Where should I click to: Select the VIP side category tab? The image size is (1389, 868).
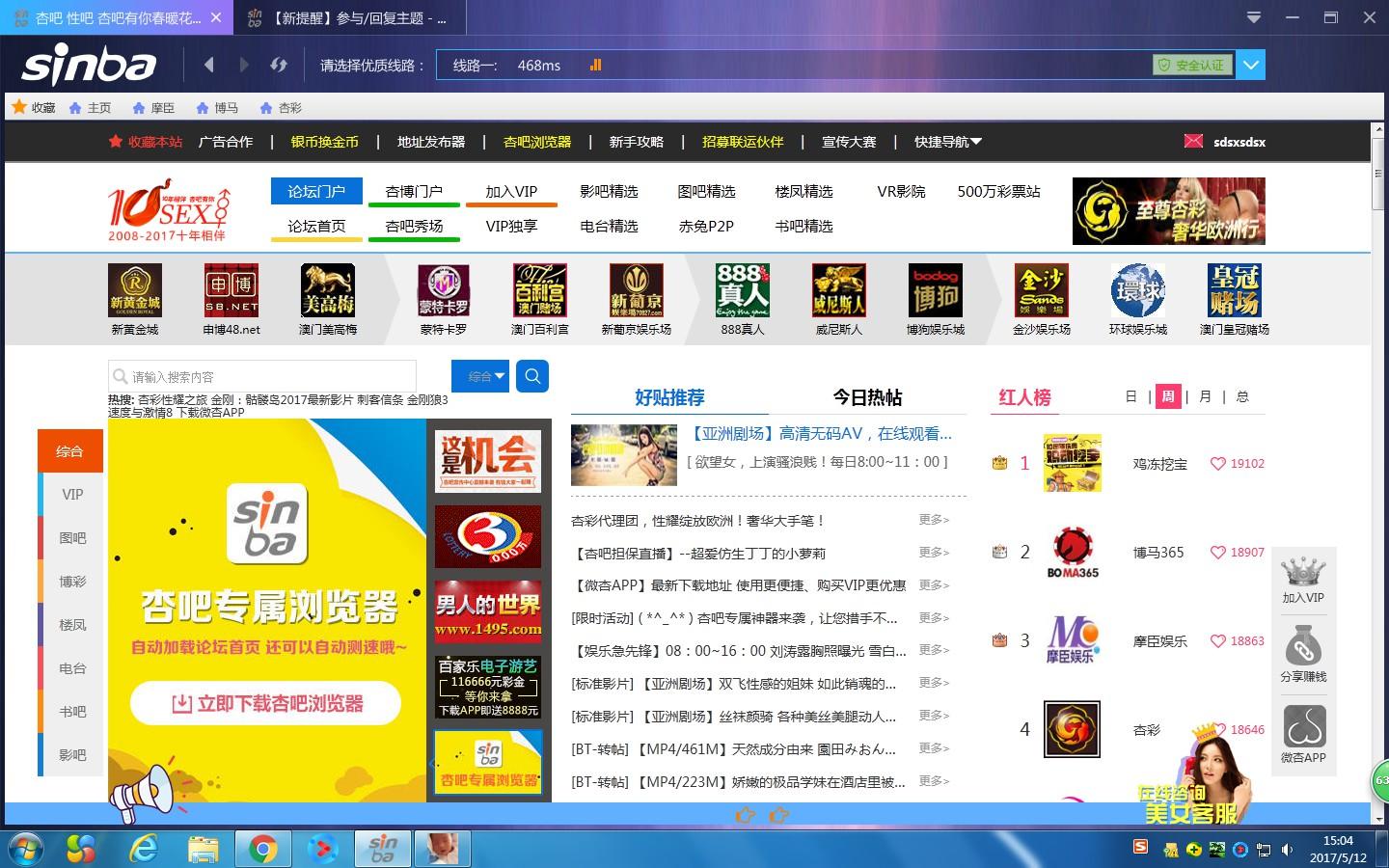click(x=72, y=494)
